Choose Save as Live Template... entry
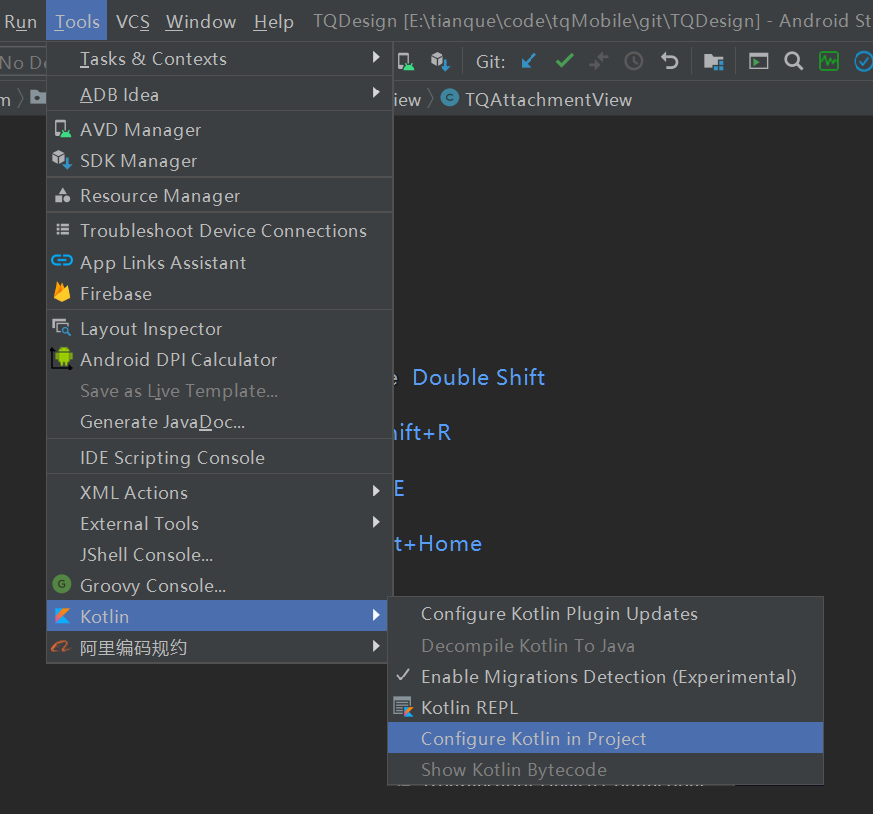 point(220,391)
